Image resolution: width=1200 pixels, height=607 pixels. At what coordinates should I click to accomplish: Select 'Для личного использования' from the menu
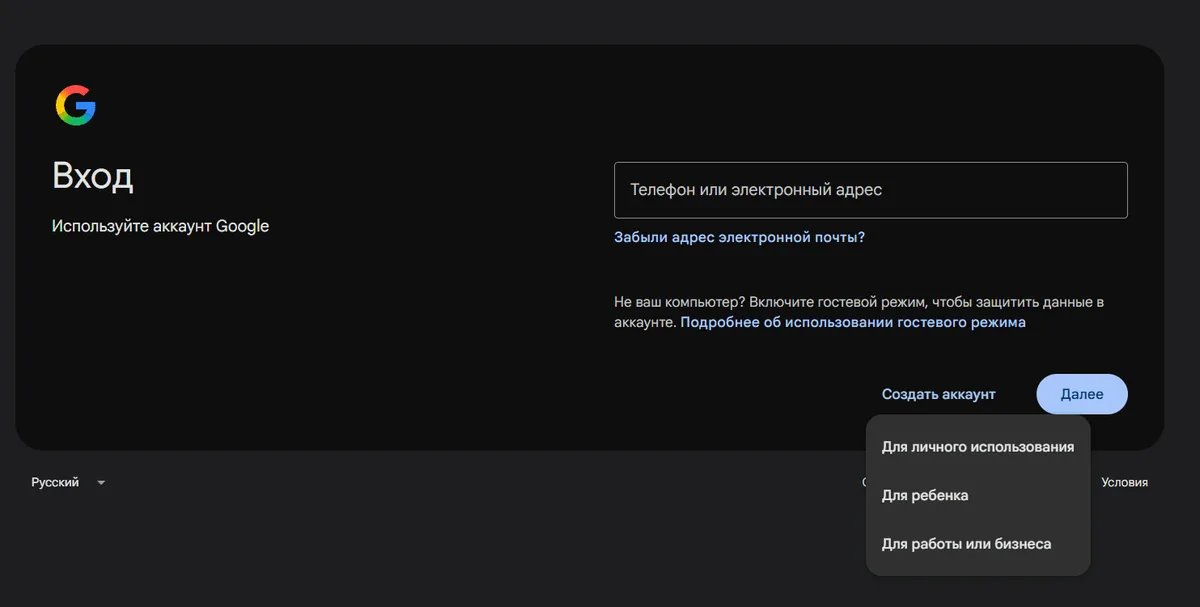click(x=978, y=447)
